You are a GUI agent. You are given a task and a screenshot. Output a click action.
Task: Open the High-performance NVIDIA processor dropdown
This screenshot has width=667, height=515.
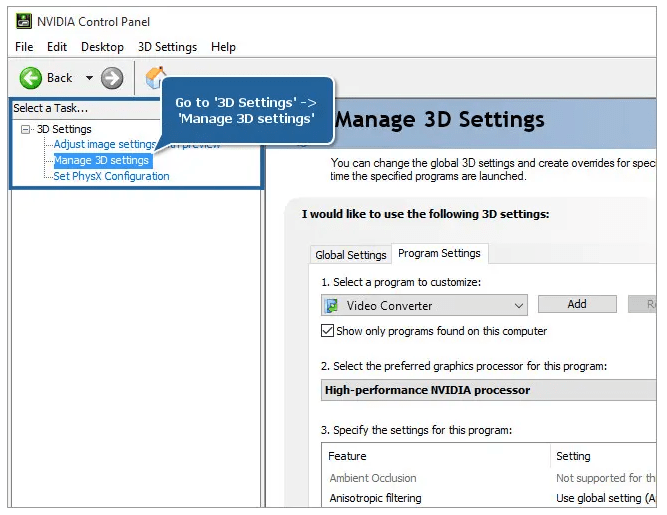tap(488, 390)
